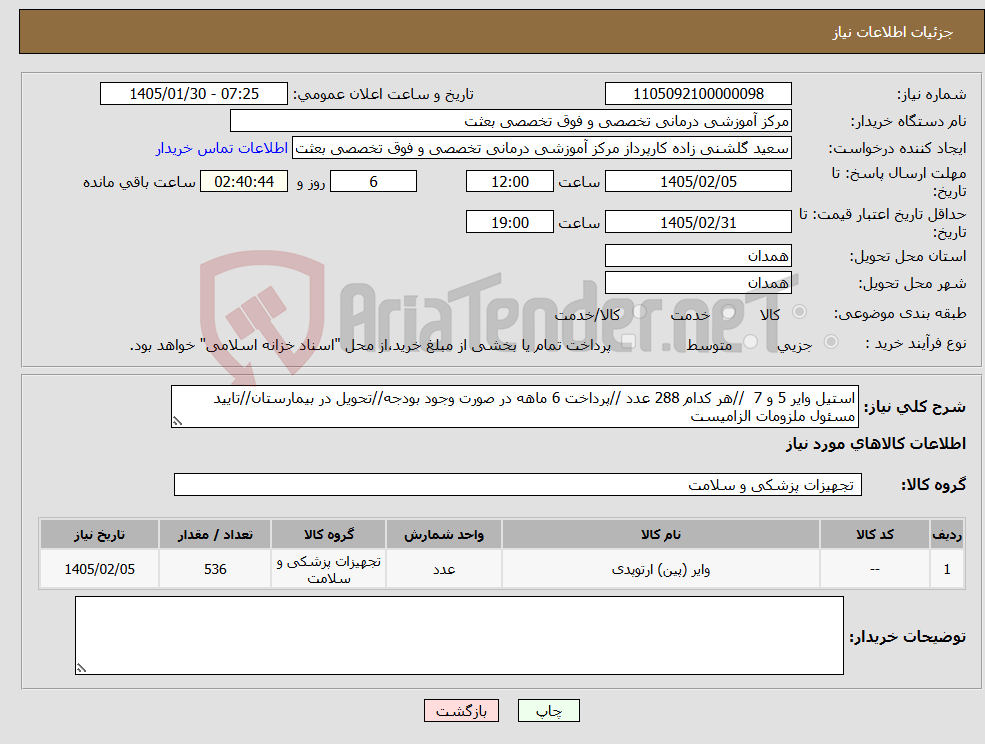985x744 pixels.
Task: Click the response deadline time 12:00 field
Action: coord(509,182)
